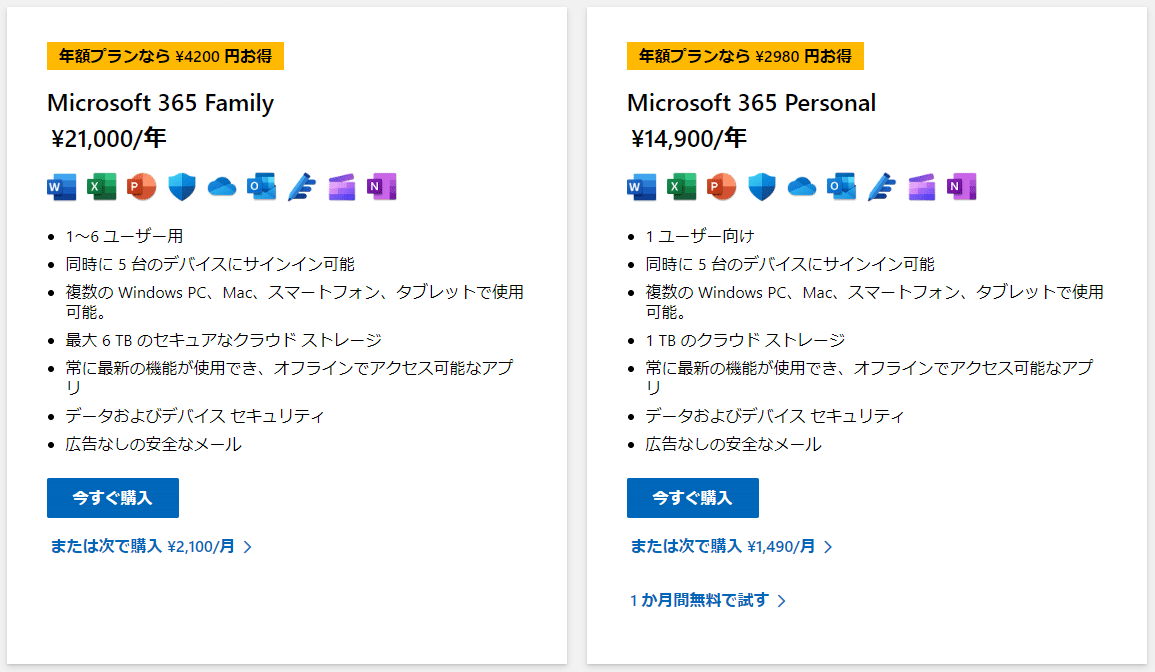
Task: Click the Excel icon in Personal plan
Action: pyautogui.click(x=681, y=187)
